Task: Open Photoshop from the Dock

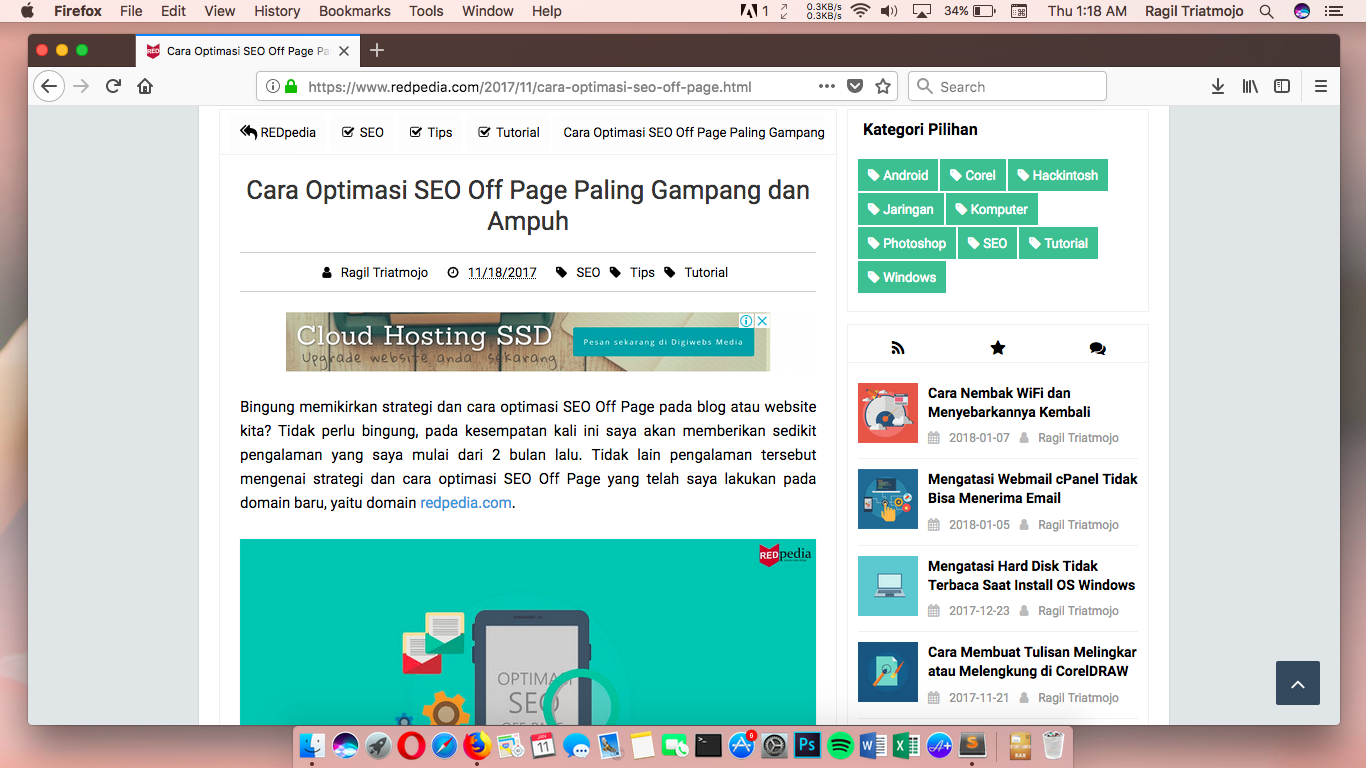Action: click(x=806, y=745)
